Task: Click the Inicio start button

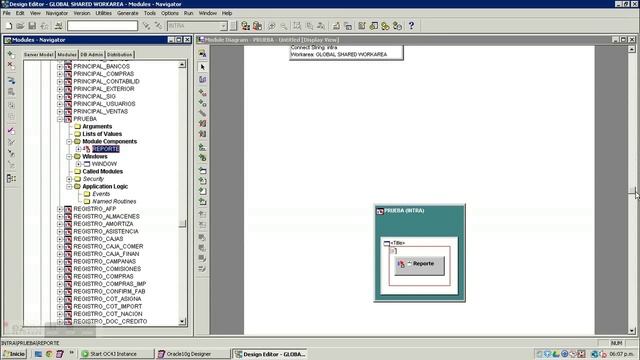Action: [x=14, y=354]
